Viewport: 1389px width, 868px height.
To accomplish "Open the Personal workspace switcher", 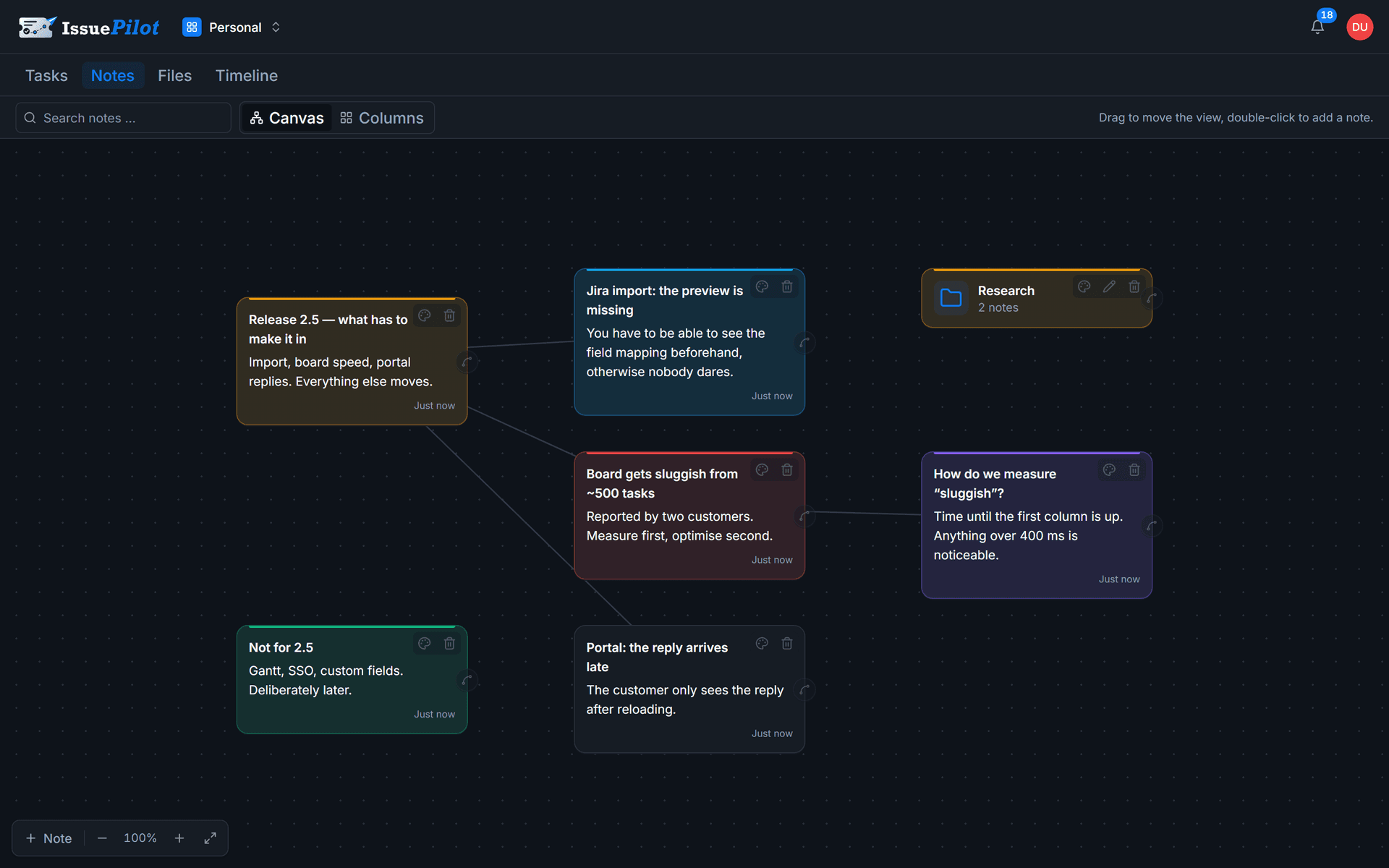I will (231, 27).
